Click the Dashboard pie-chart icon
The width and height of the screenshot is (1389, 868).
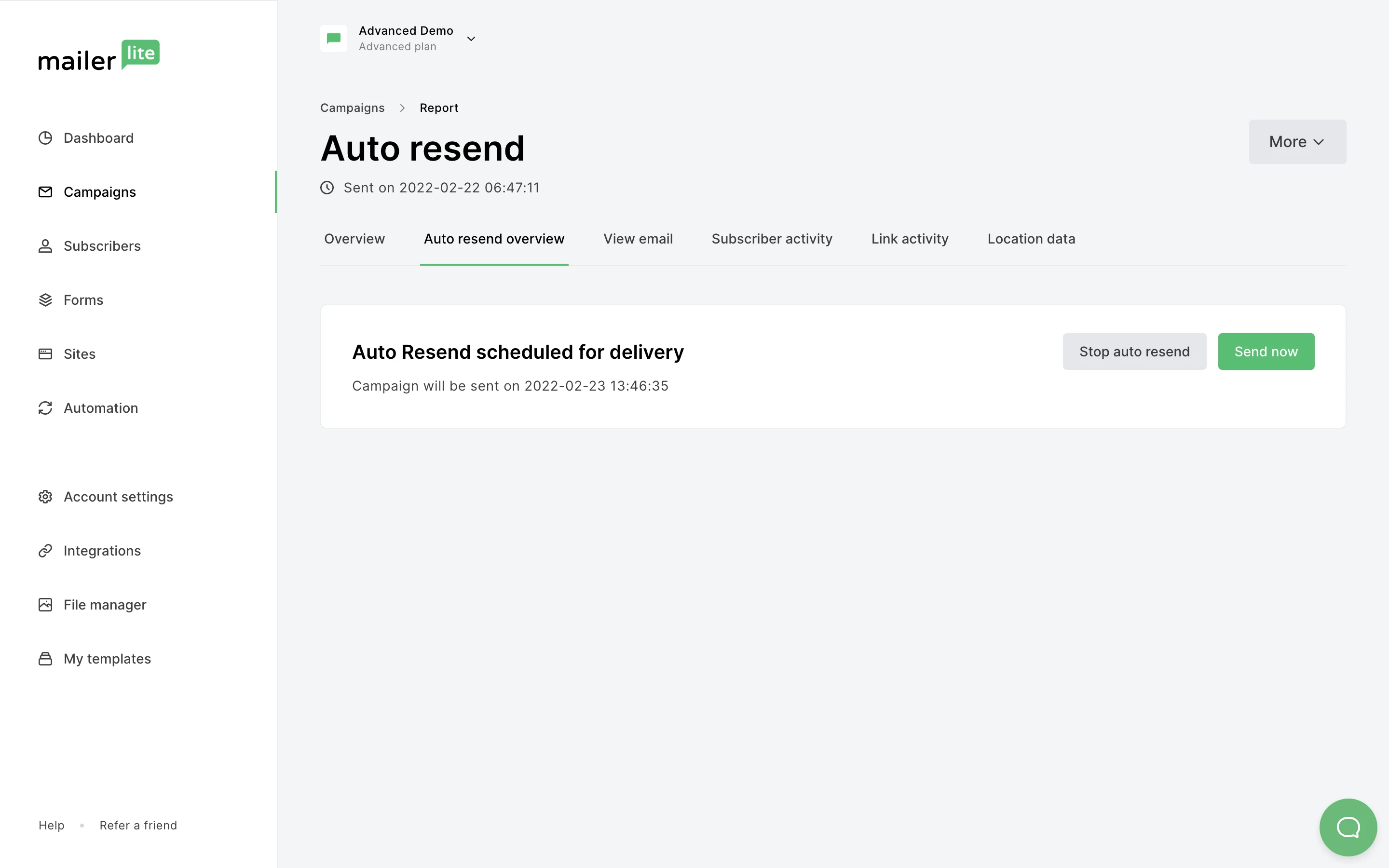(45, 138)
